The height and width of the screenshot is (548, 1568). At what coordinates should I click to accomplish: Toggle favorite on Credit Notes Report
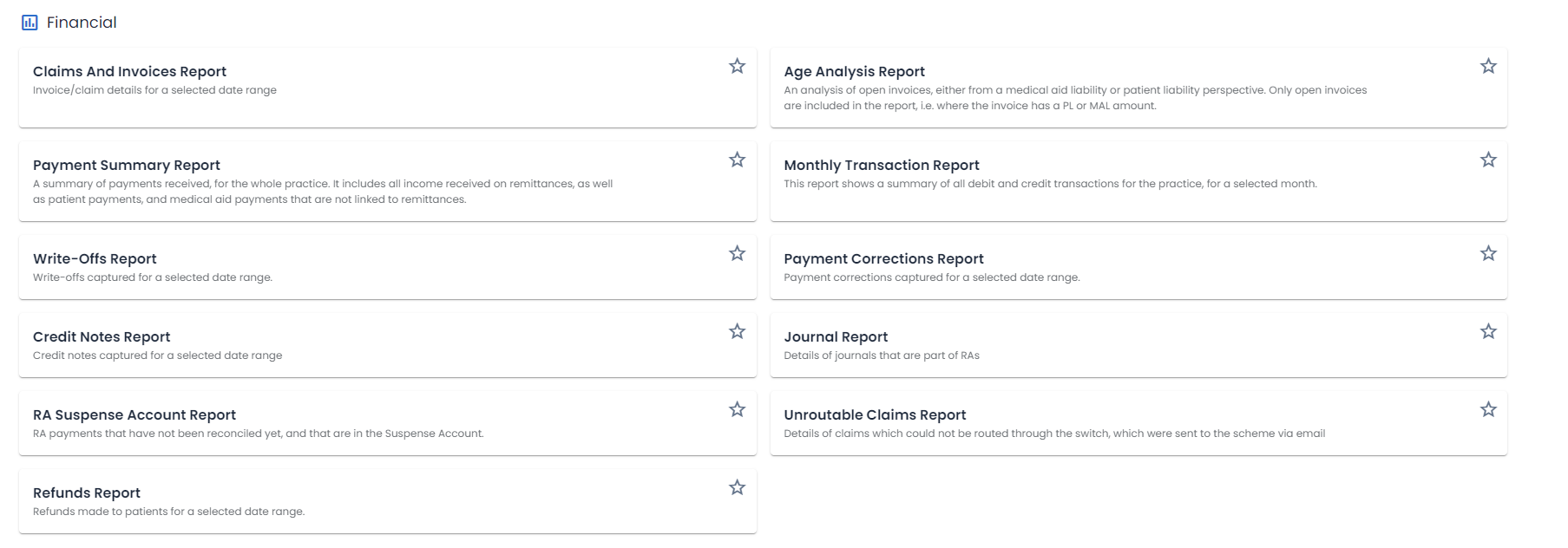737,331
